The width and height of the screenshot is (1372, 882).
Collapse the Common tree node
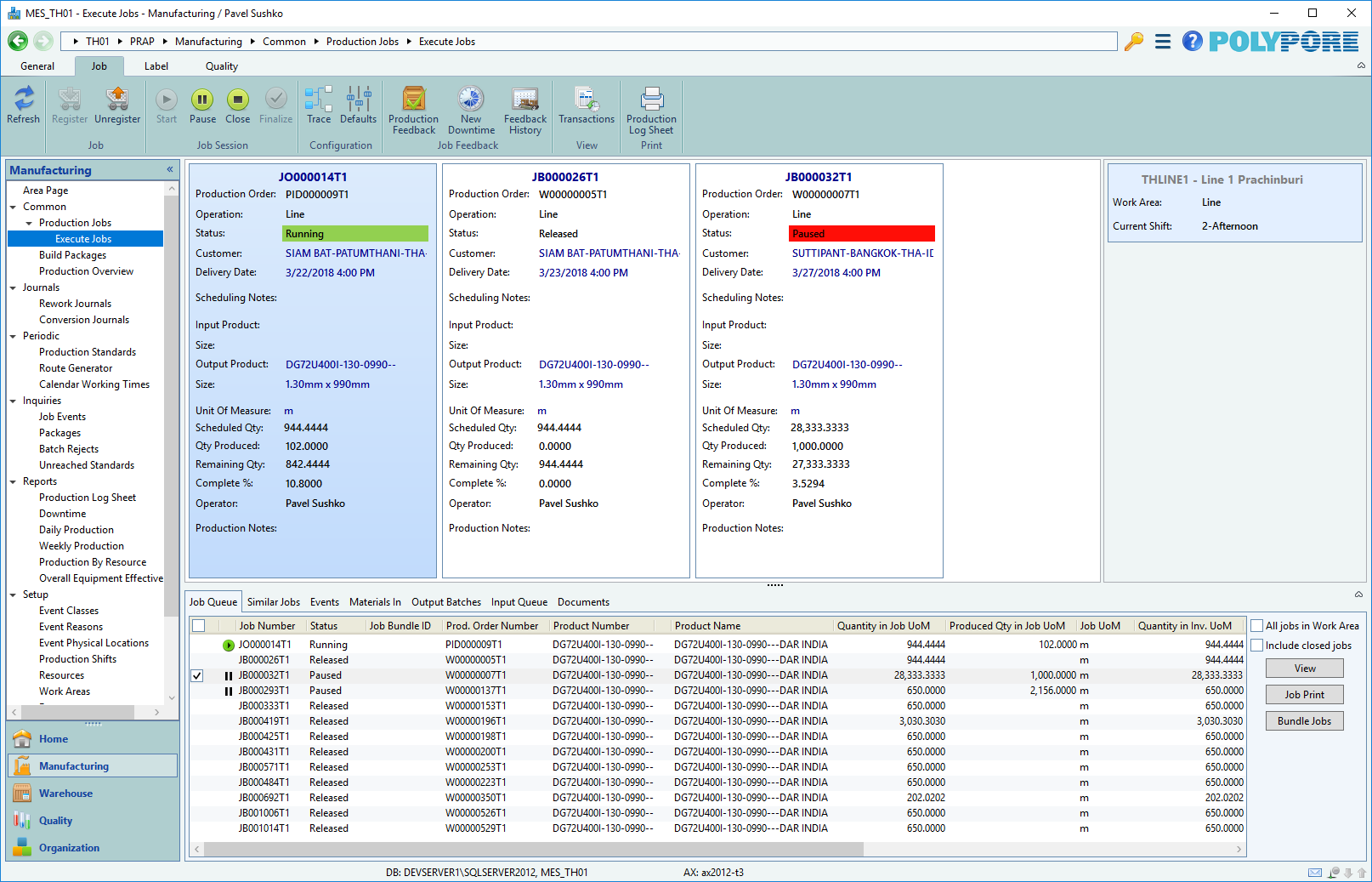pyautogui.click(x=13, y=207)
